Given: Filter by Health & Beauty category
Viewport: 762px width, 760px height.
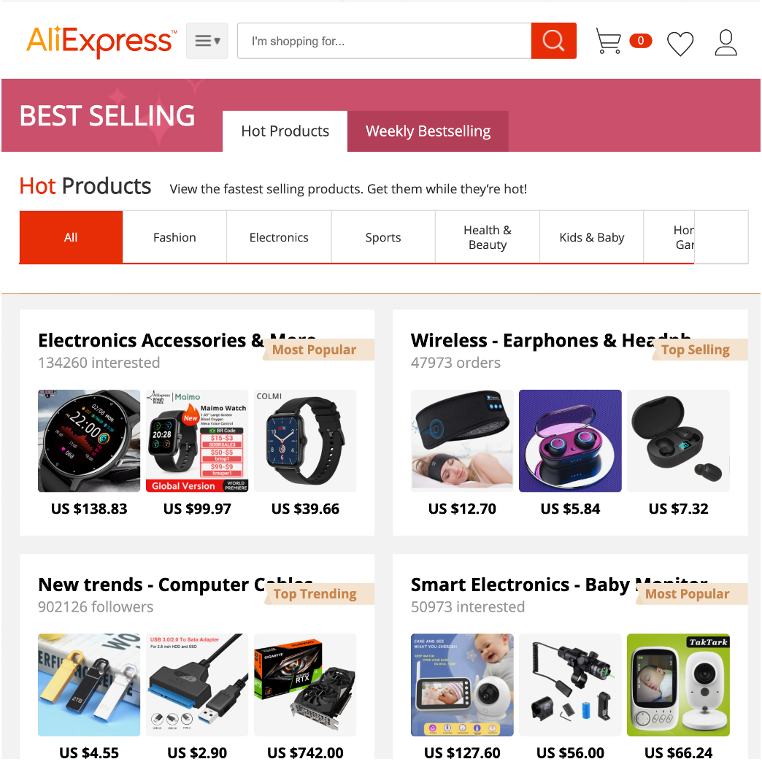Looking at the screenshot, I should (x=487, y=237).
